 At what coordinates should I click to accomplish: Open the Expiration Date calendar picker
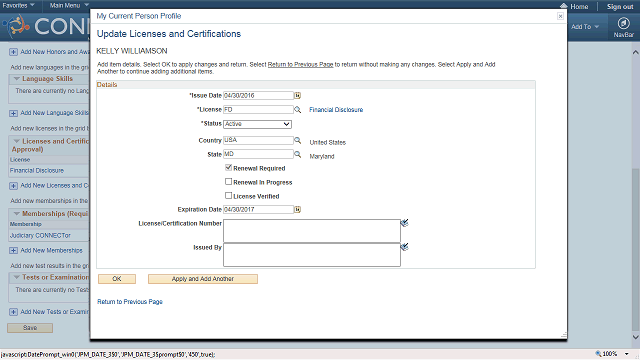(x=298, y=209)
